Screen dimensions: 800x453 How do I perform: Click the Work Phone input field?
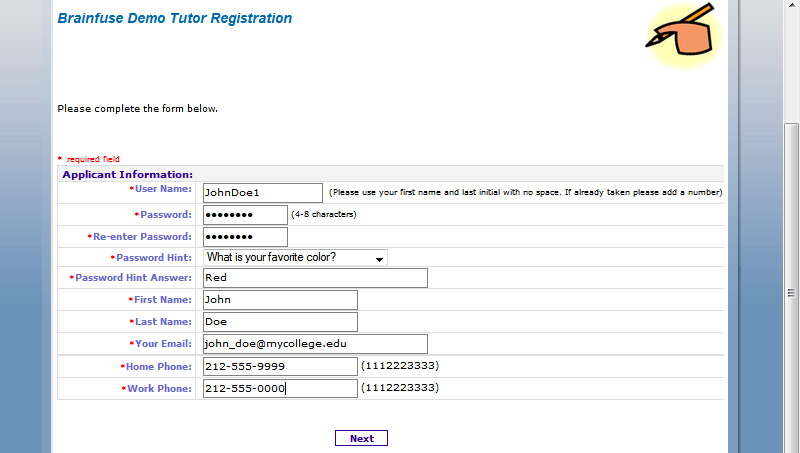point(279,388)
